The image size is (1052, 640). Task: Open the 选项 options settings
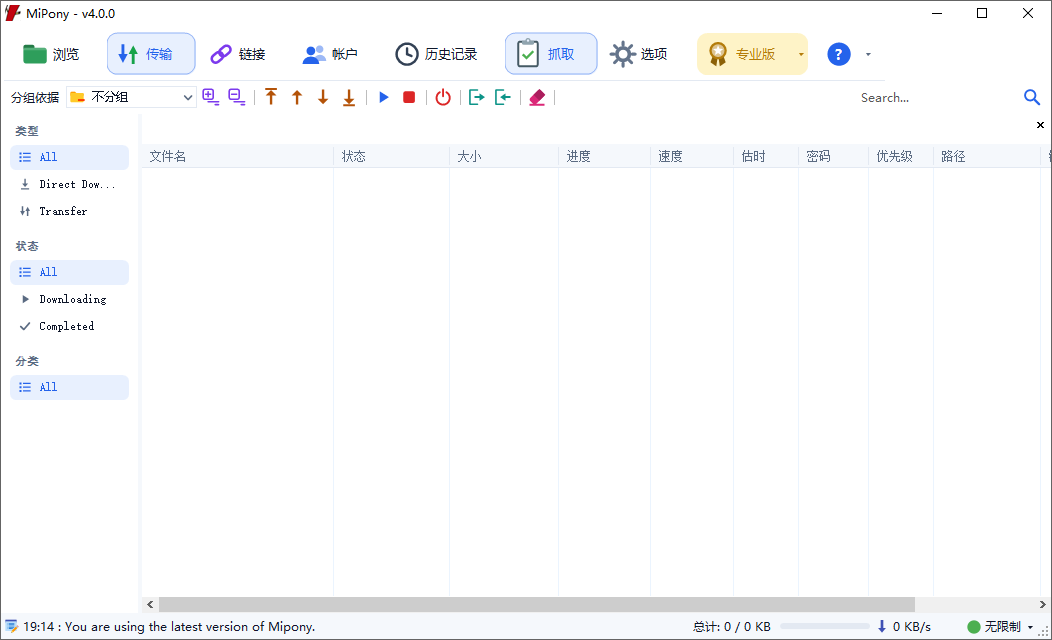[639, 54]
